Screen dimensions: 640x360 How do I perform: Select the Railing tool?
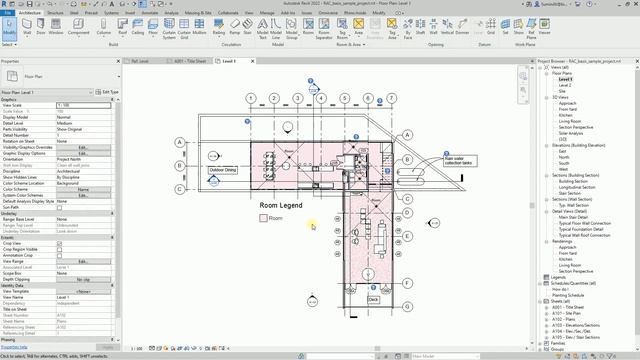click(219, 27)
